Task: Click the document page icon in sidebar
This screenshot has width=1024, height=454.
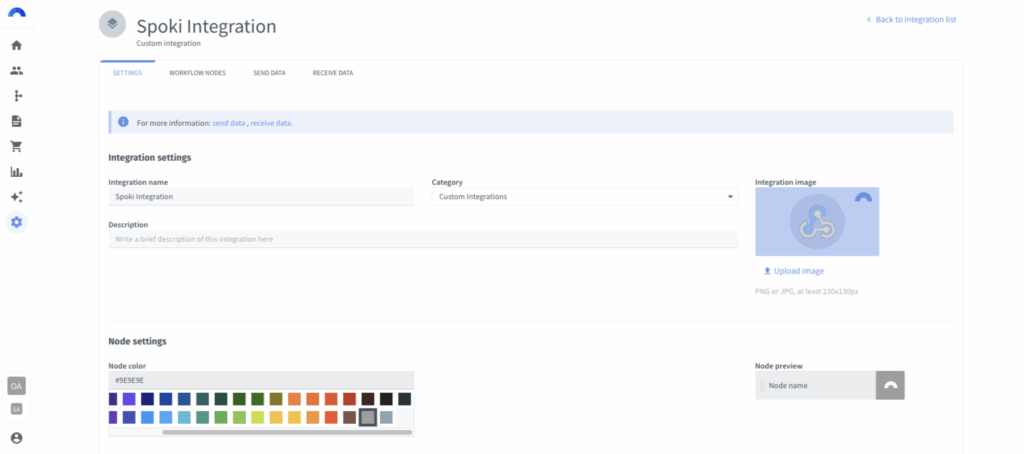Action: (x=16, y=121)
